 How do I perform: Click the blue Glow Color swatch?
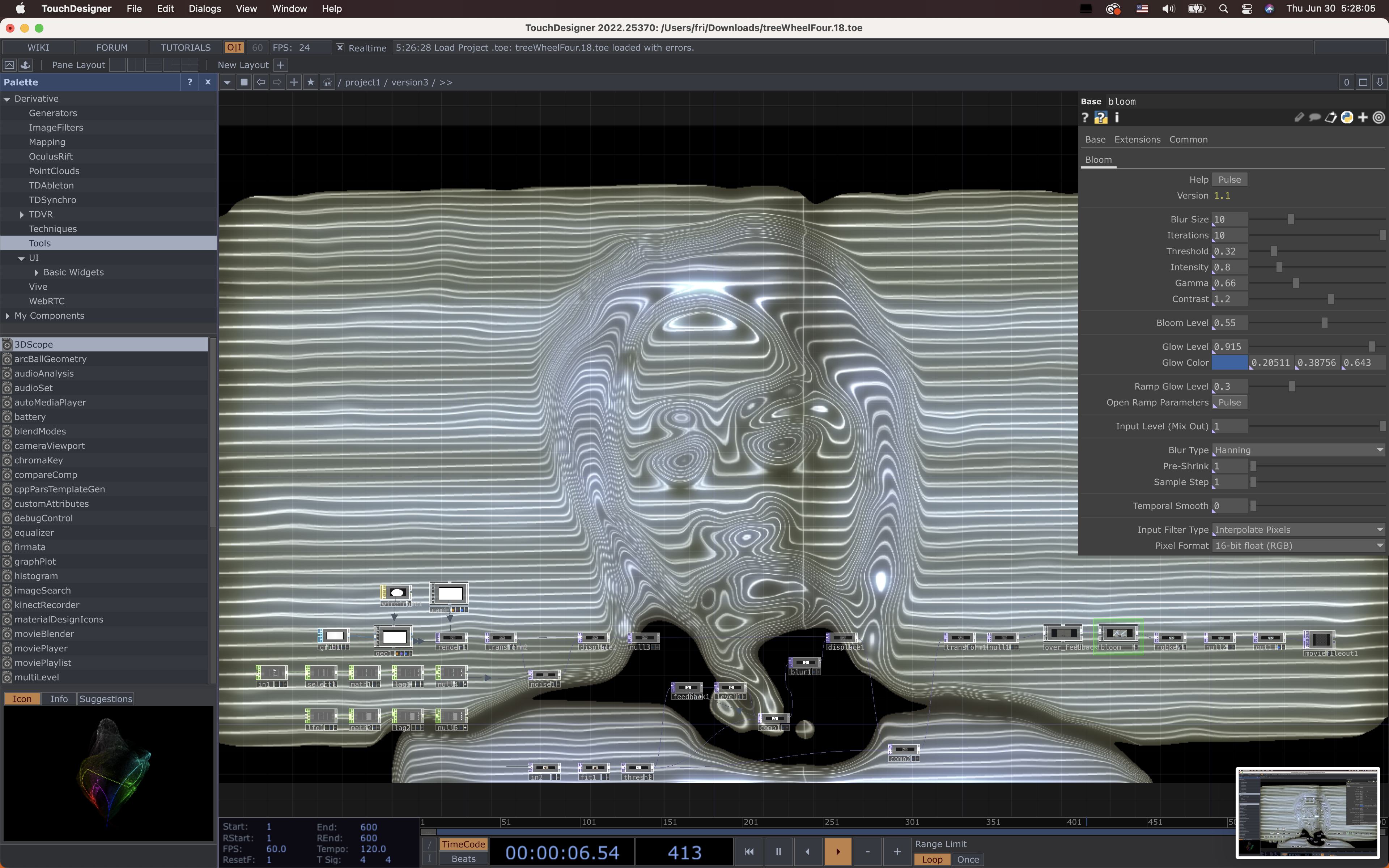point(1229,363)
